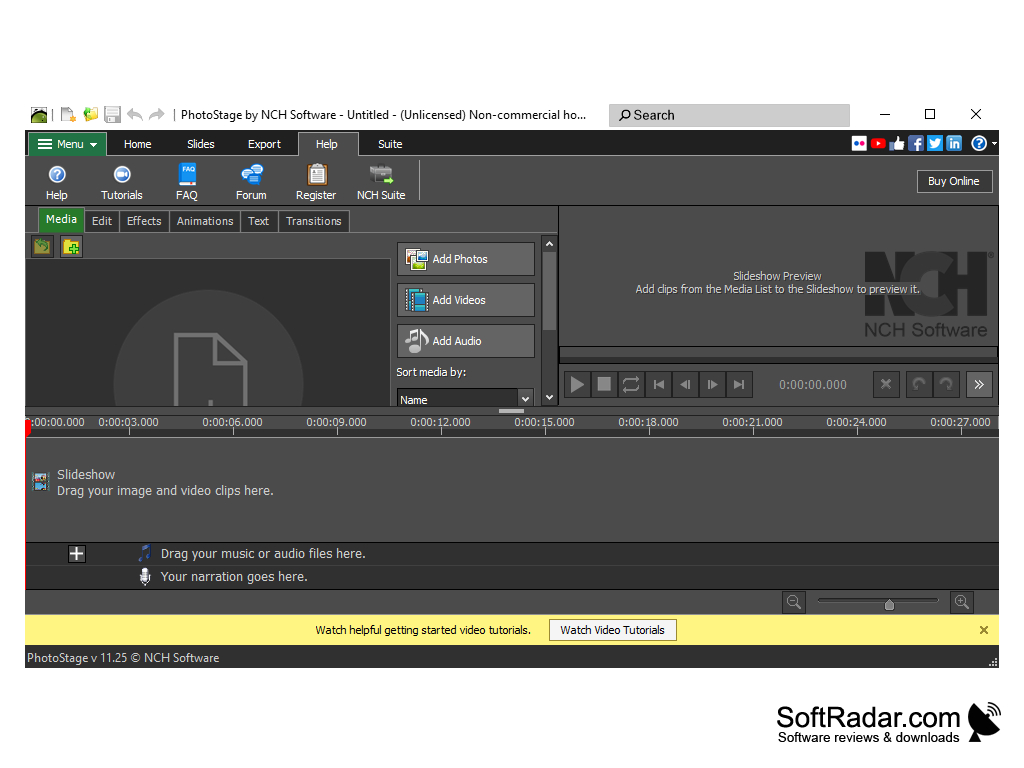
Task: Expand more preview controls double-arrow
Action: [x=979, y=385]
